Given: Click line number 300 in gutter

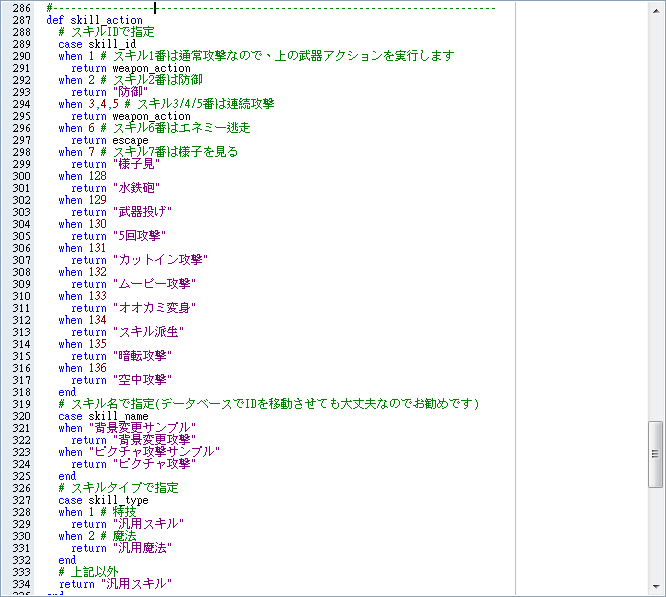Looking at the screenshot, I should click(x=21, y=176).
